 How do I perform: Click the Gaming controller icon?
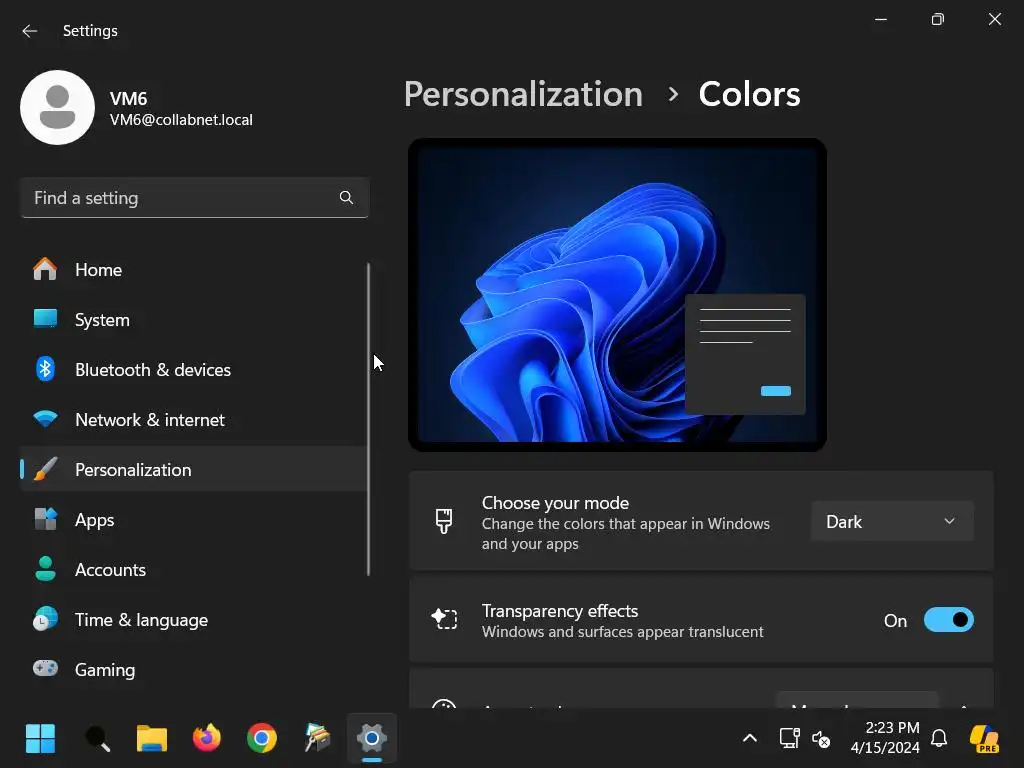point(45,669)
